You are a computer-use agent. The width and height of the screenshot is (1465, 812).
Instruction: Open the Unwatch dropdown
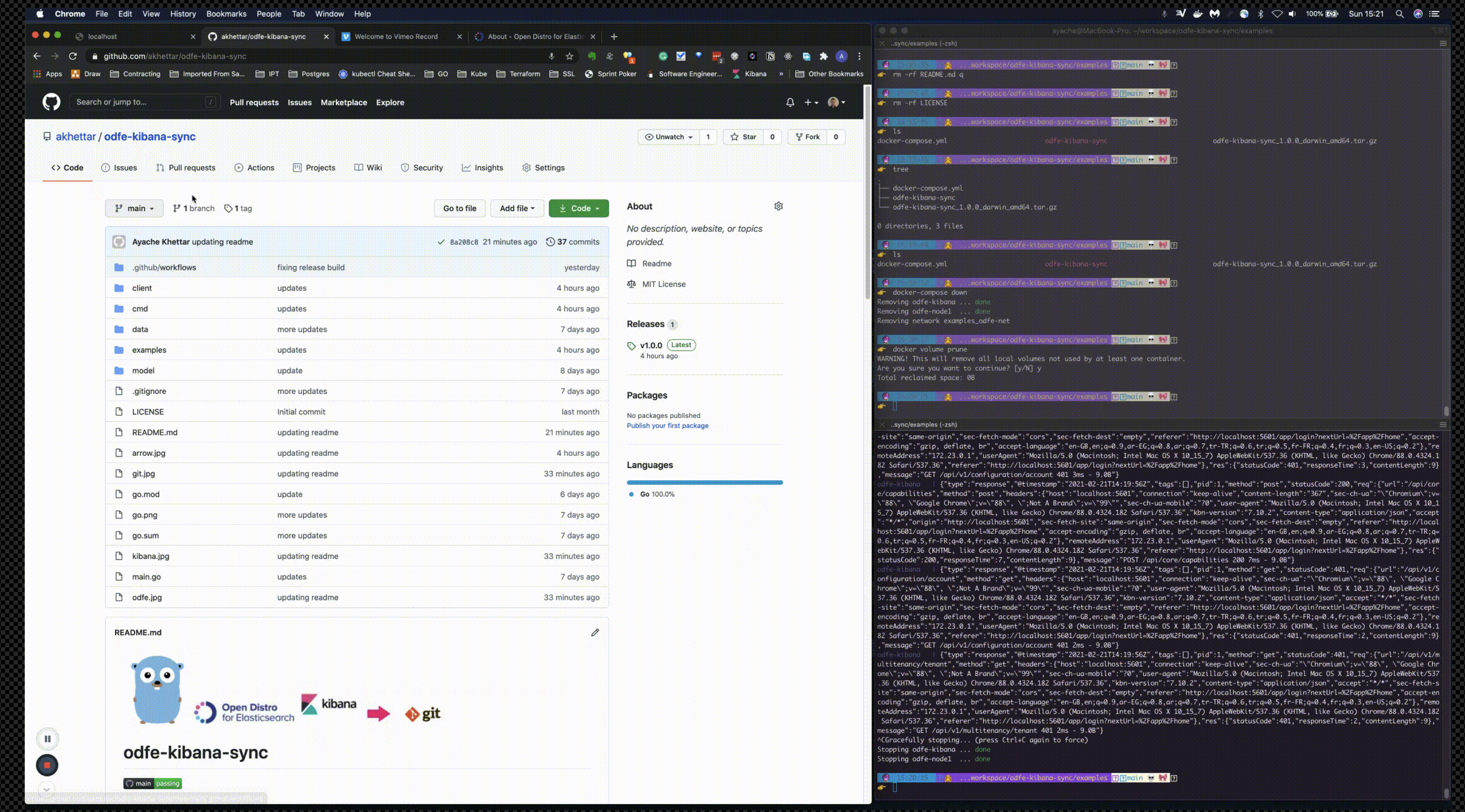click(669, 137)
